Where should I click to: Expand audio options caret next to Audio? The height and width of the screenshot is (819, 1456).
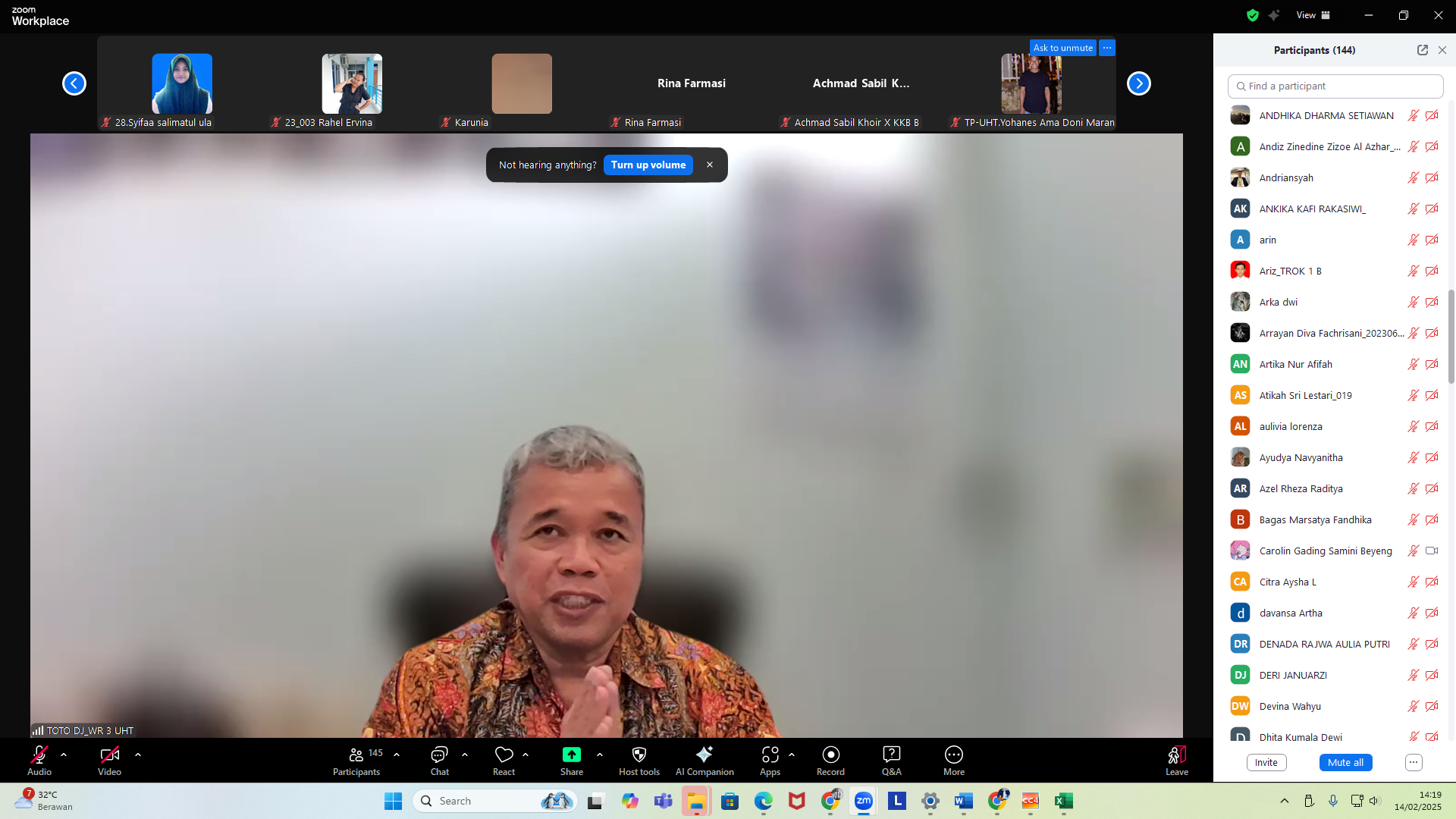(x=64, y=755)
